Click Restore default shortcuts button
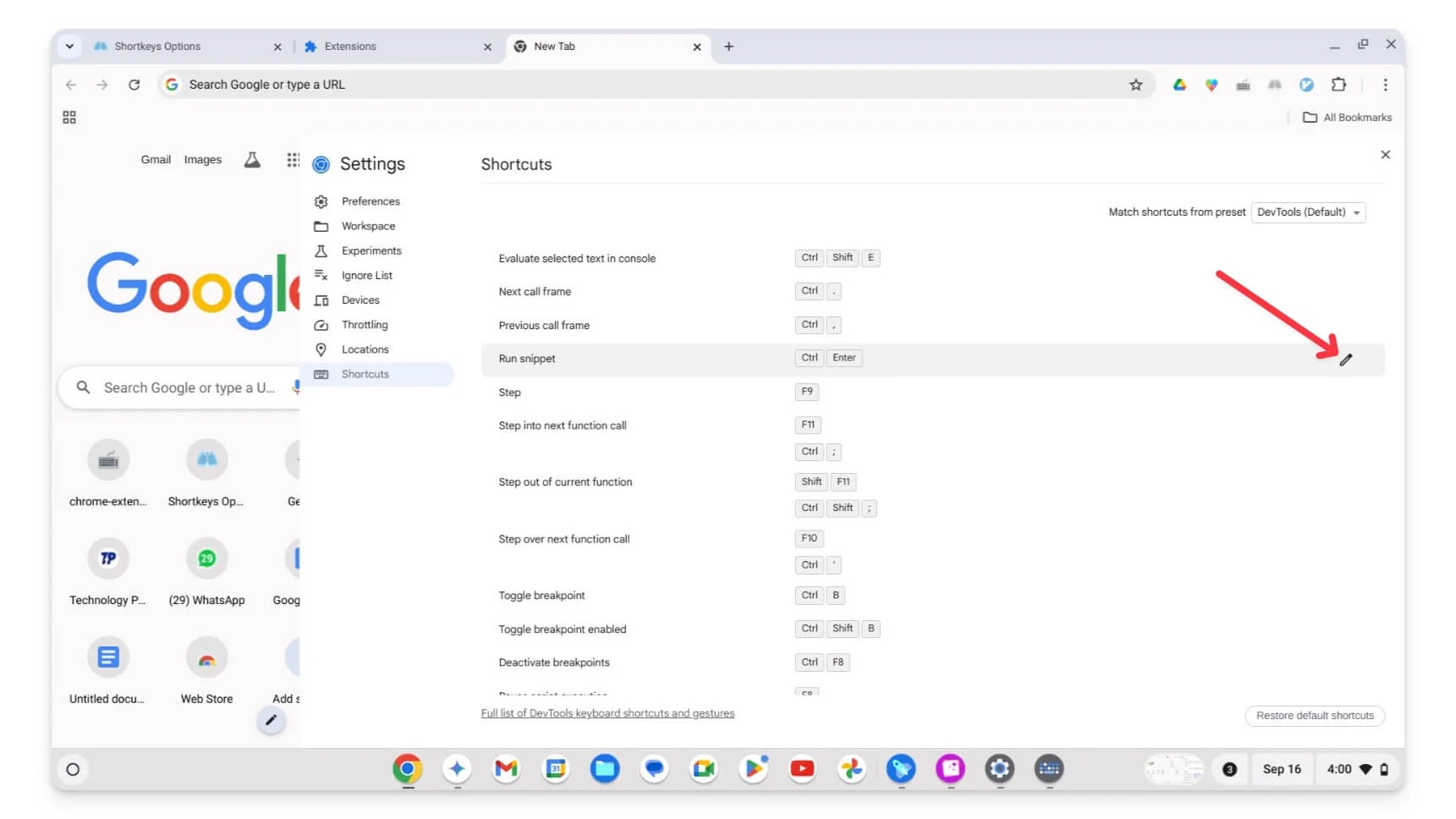This screenshot has height=819, width=1456. coord(1314,716)
